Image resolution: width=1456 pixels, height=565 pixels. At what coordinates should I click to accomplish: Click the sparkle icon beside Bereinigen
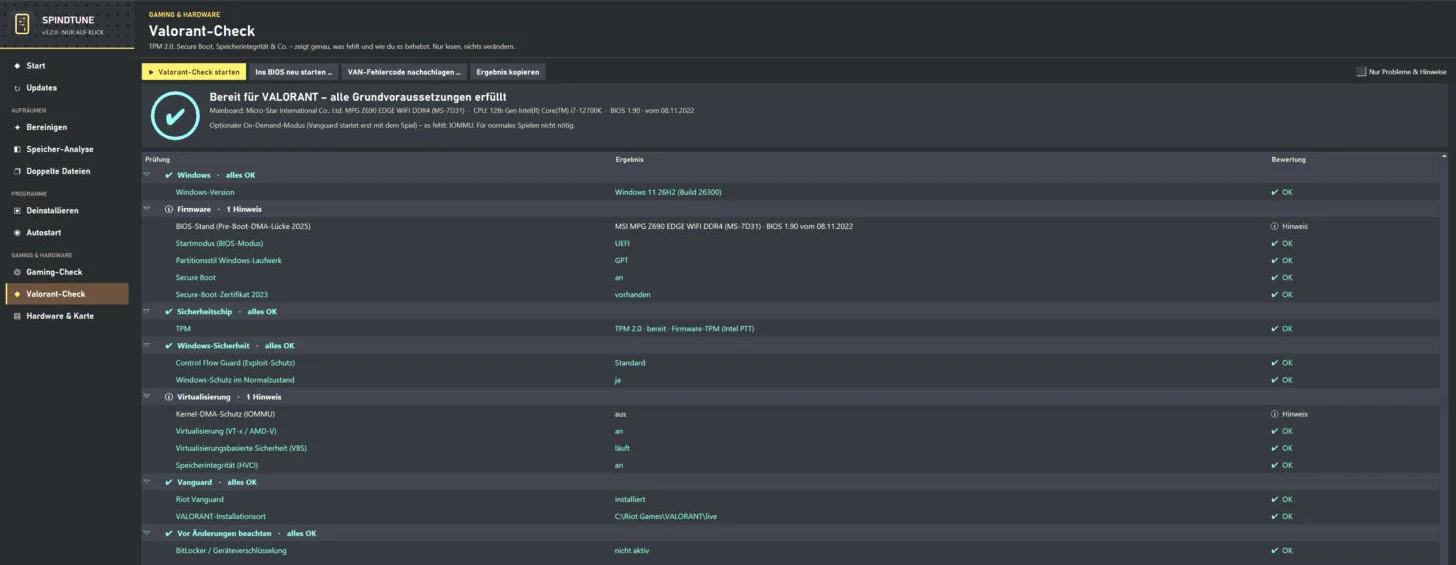click(x=17, y=127)
